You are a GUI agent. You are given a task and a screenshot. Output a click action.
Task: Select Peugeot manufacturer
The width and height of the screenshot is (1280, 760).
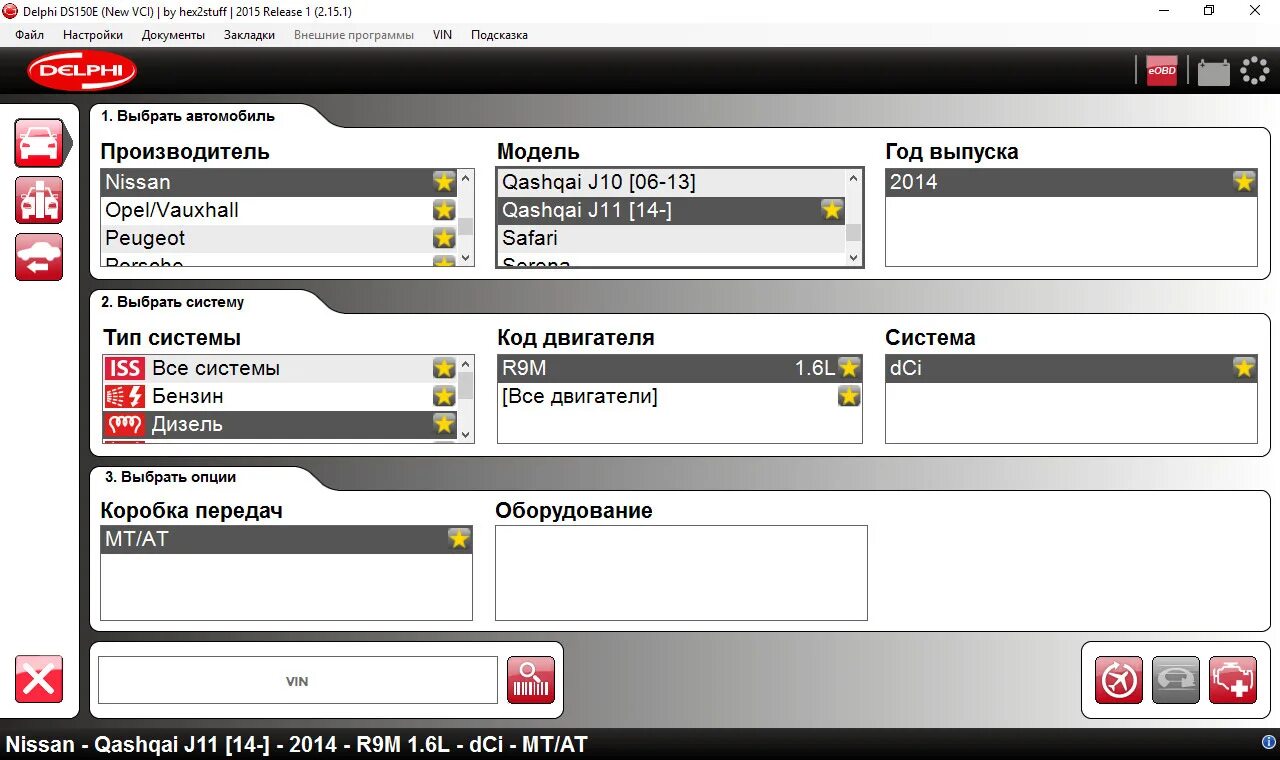pyautogui.click(x=279, y=238)
